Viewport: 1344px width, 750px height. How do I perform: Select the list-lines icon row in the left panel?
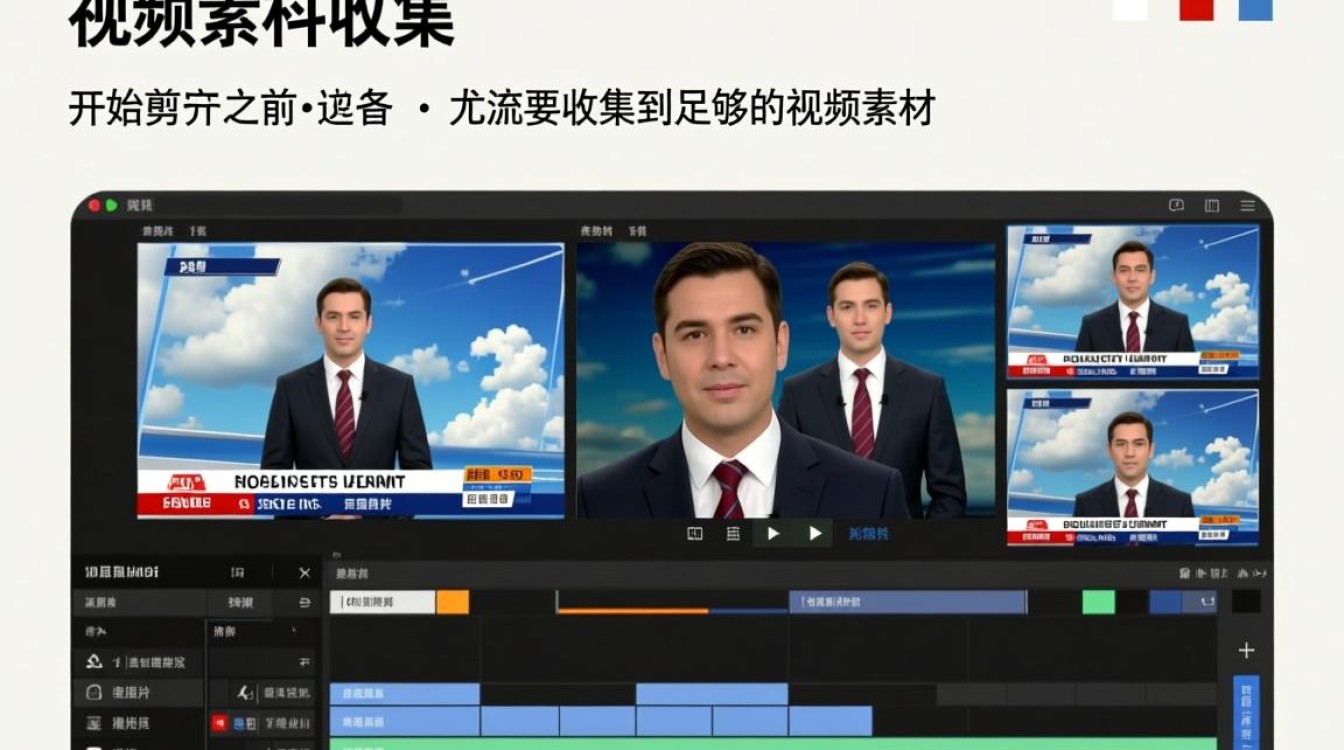coord(138,722)
